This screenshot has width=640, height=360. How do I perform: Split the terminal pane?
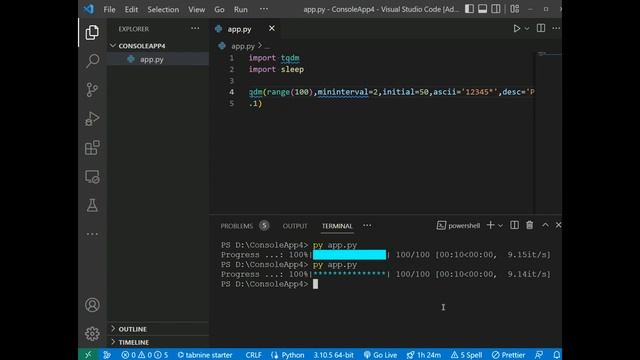pyautogui.click(x=514, y=225)
